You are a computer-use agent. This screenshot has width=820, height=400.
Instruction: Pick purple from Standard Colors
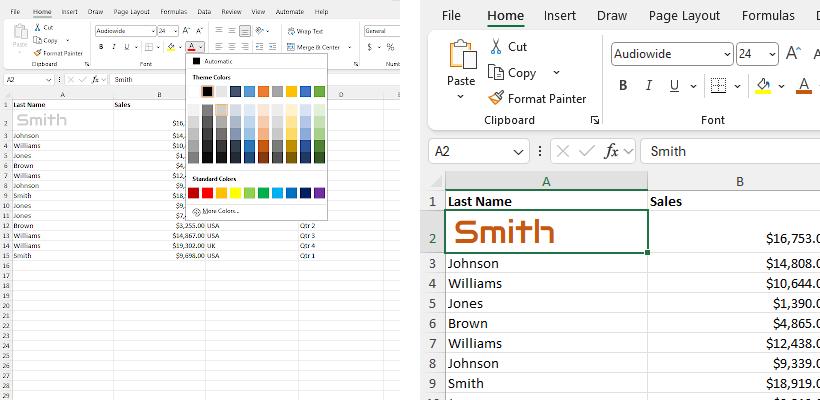[x=319, y=193]
